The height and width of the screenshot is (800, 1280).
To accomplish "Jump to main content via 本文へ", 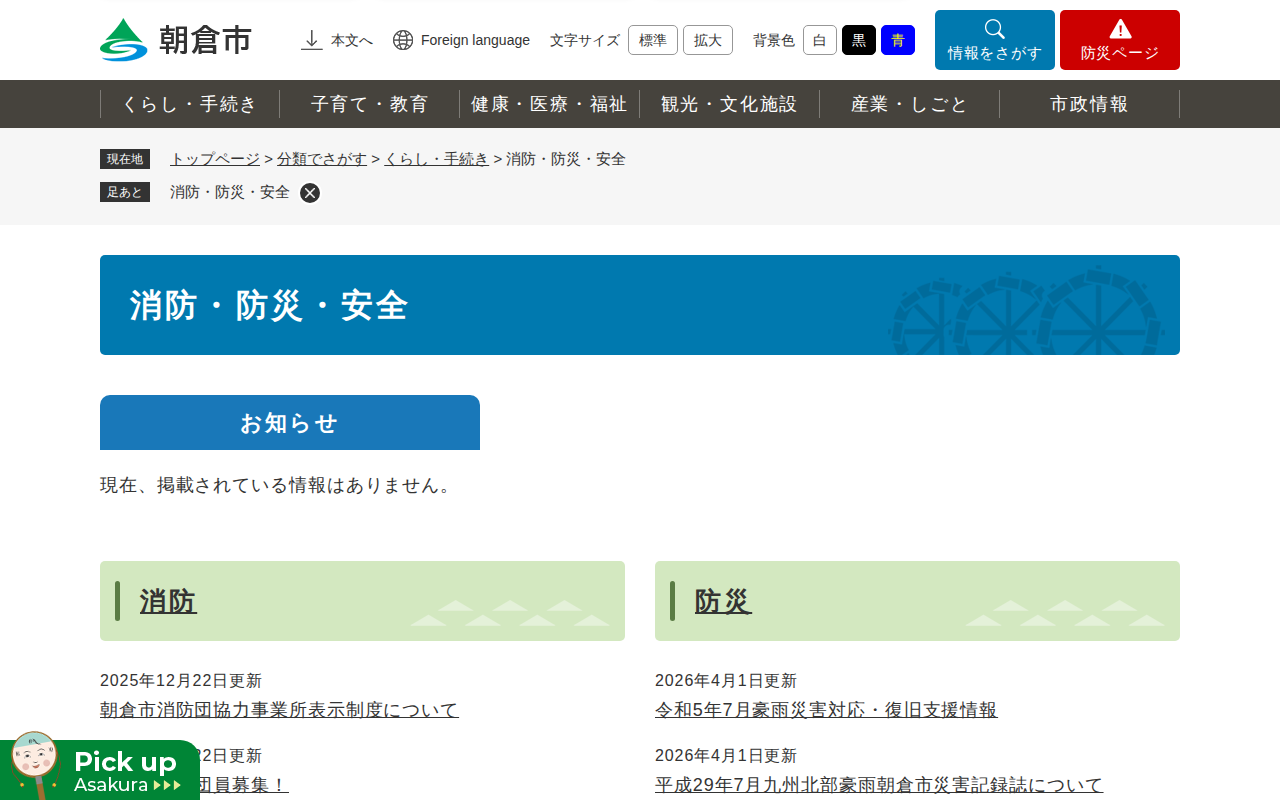I will point(337,40).
